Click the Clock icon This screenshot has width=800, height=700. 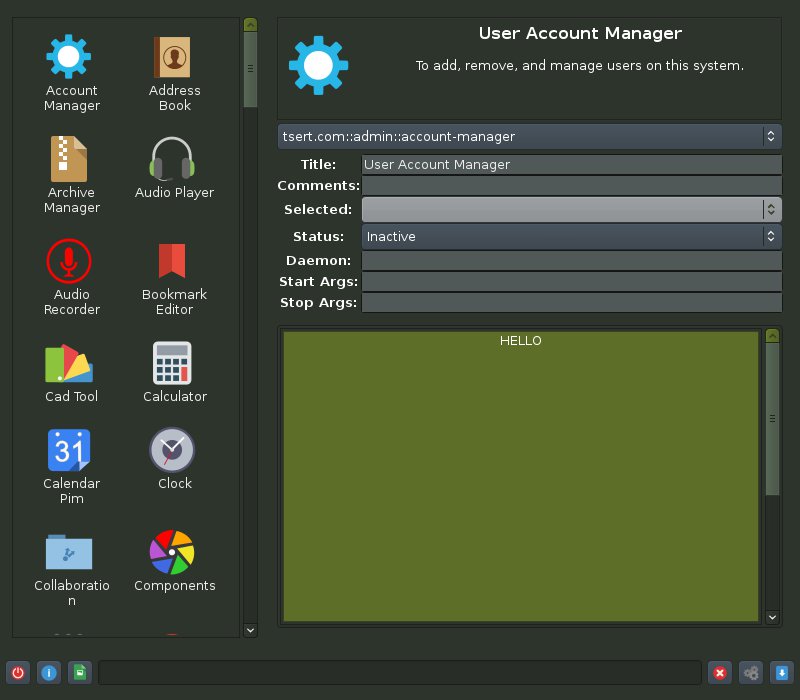(174, 450)
